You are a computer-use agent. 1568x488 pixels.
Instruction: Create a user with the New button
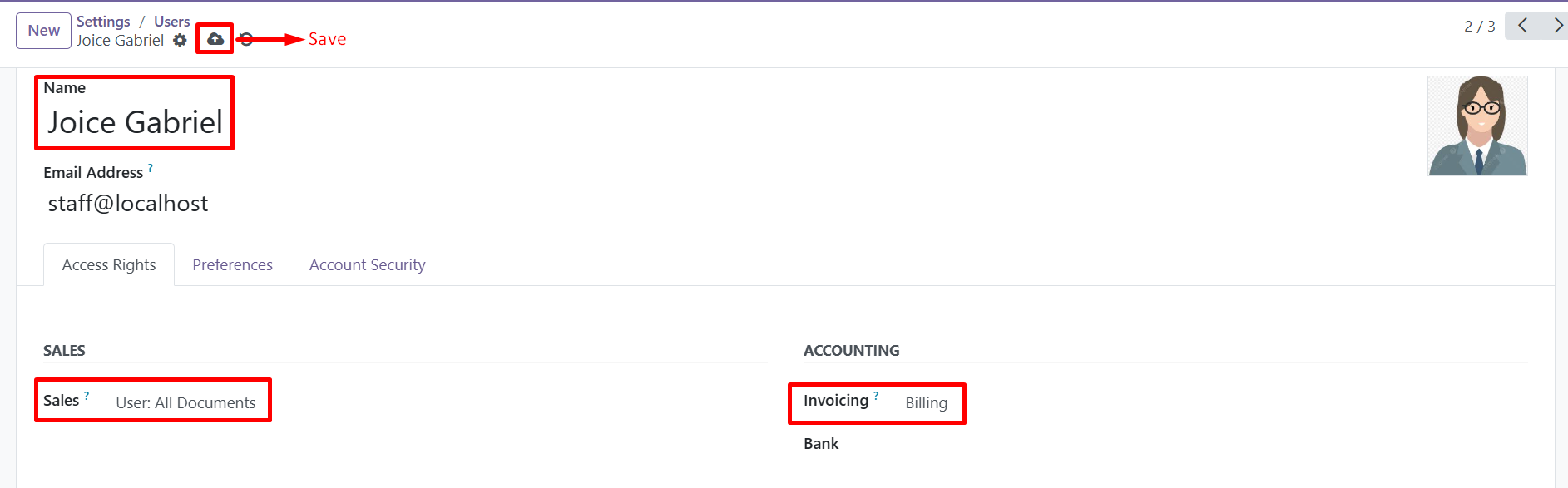click(x=43, y=30)
